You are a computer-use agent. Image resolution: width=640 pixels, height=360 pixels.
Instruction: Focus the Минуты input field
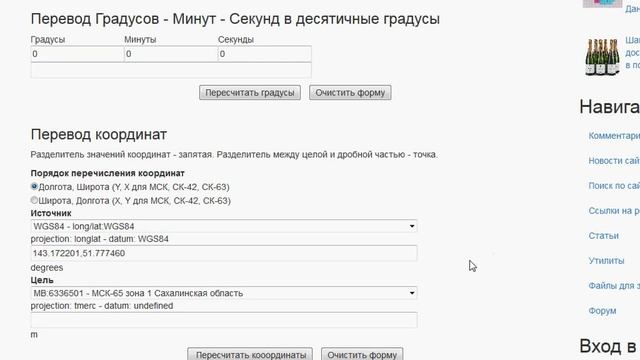click(171, 54)
